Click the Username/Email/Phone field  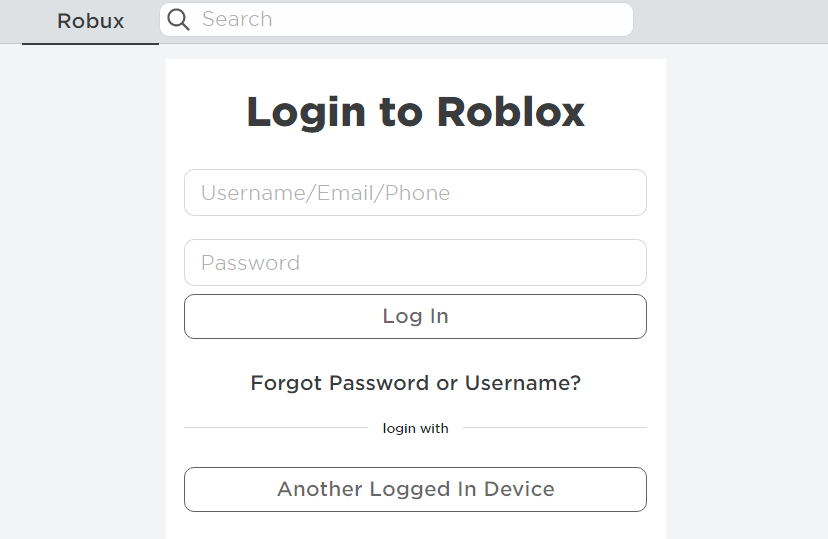coord(415,193)
